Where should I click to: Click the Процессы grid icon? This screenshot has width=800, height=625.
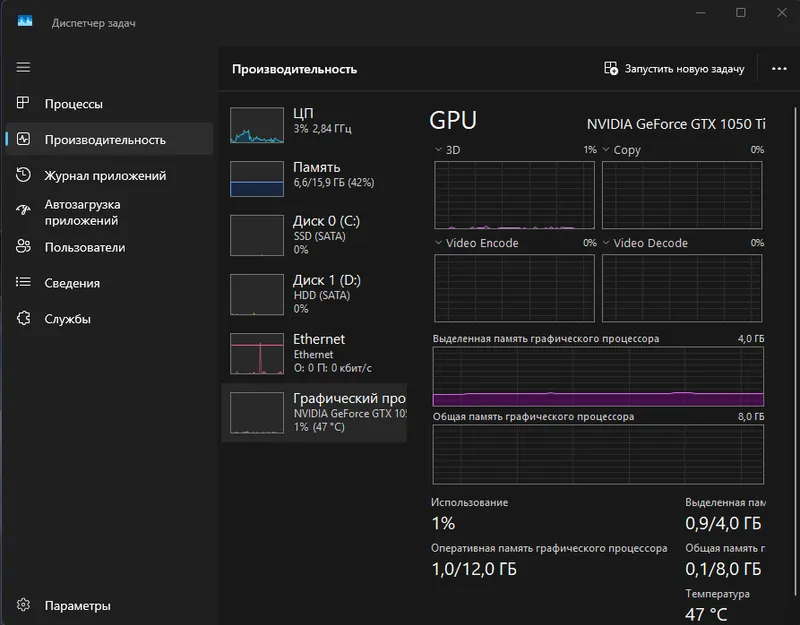[23, 103]
